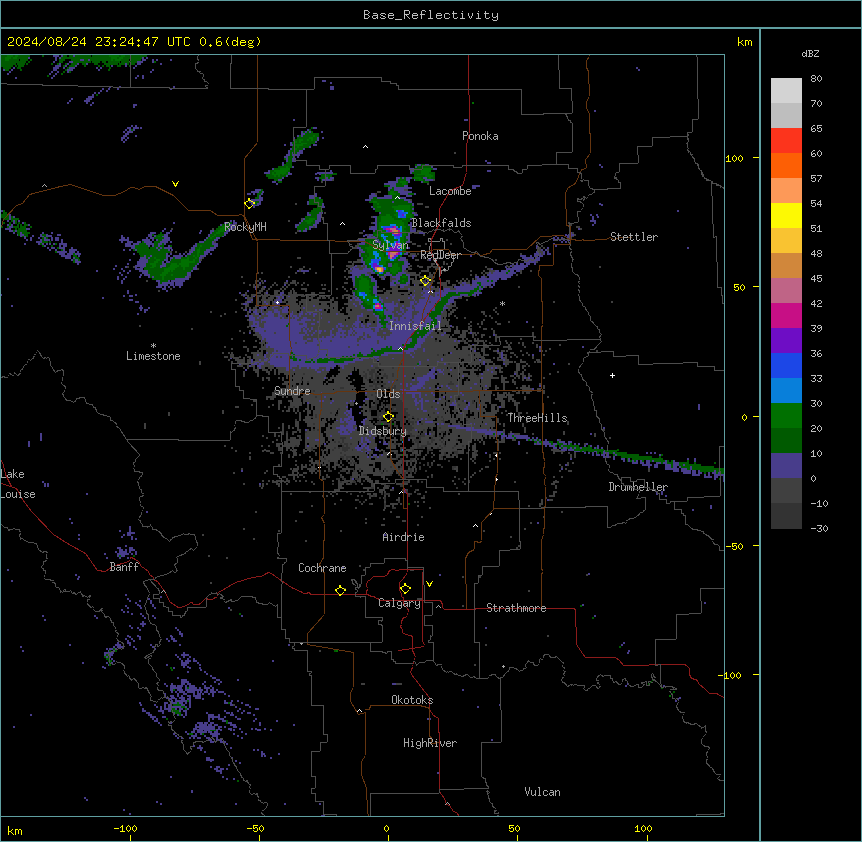
Task: Select the RockyMH label
Action: click(x=245, y=227)
